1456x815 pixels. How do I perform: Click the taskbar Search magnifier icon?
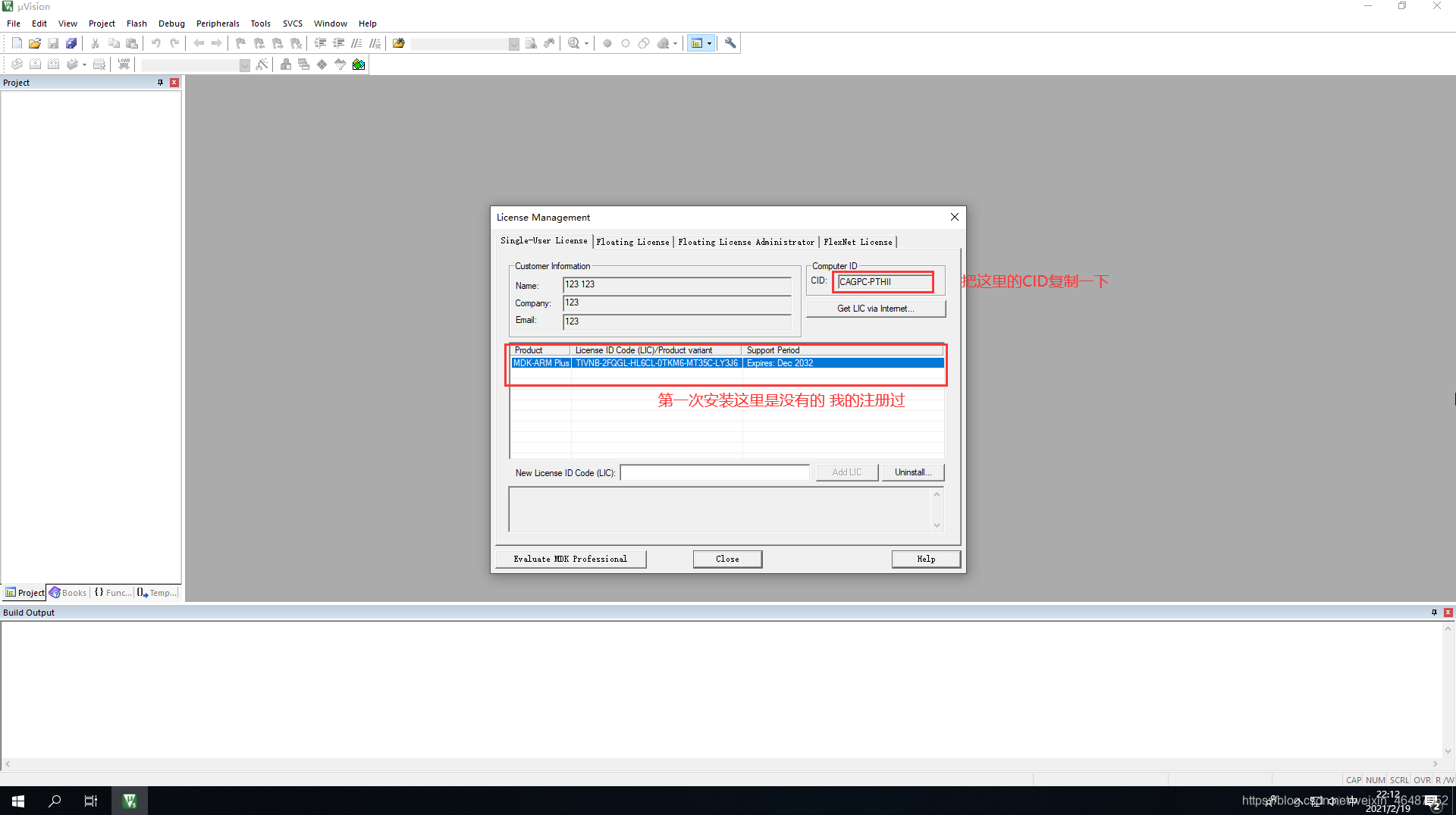pyautogui.click(x=55, y=801)
